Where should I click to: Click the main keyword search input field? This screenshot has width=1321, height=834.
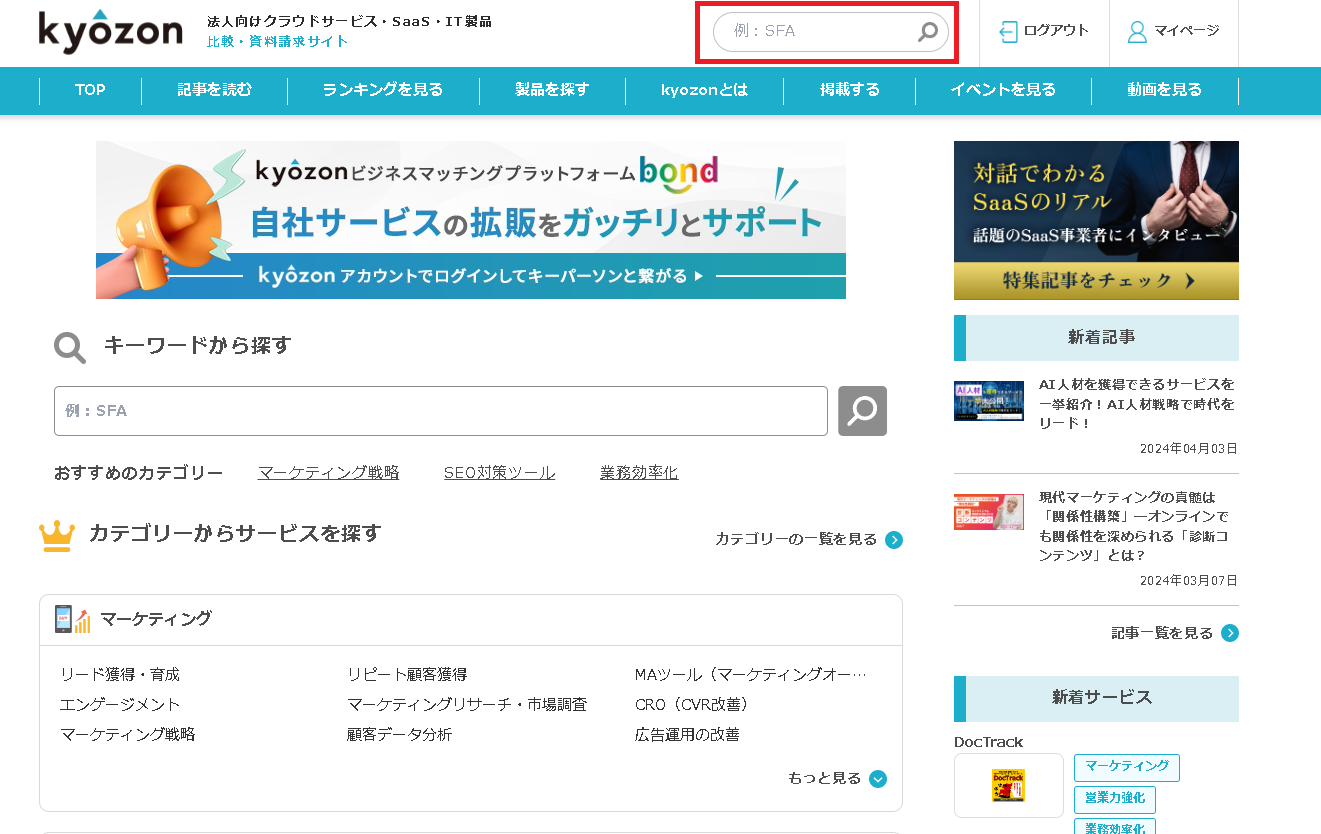click(441, 411)
